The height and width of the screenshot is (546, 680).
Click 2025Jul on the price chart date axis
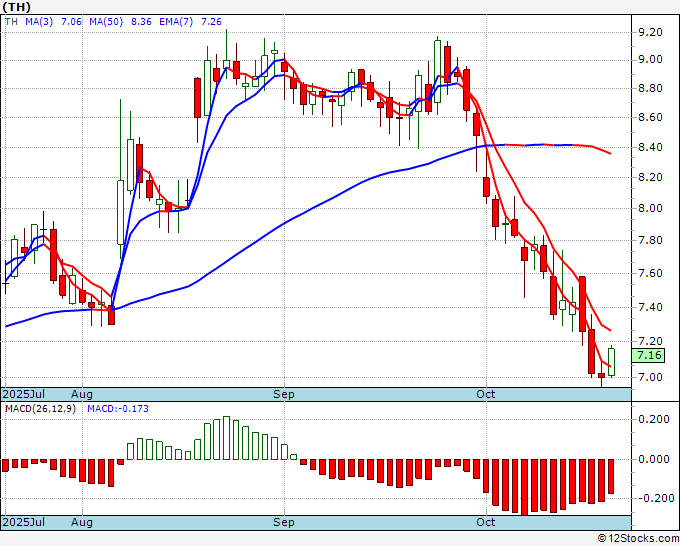coord(24,394)
